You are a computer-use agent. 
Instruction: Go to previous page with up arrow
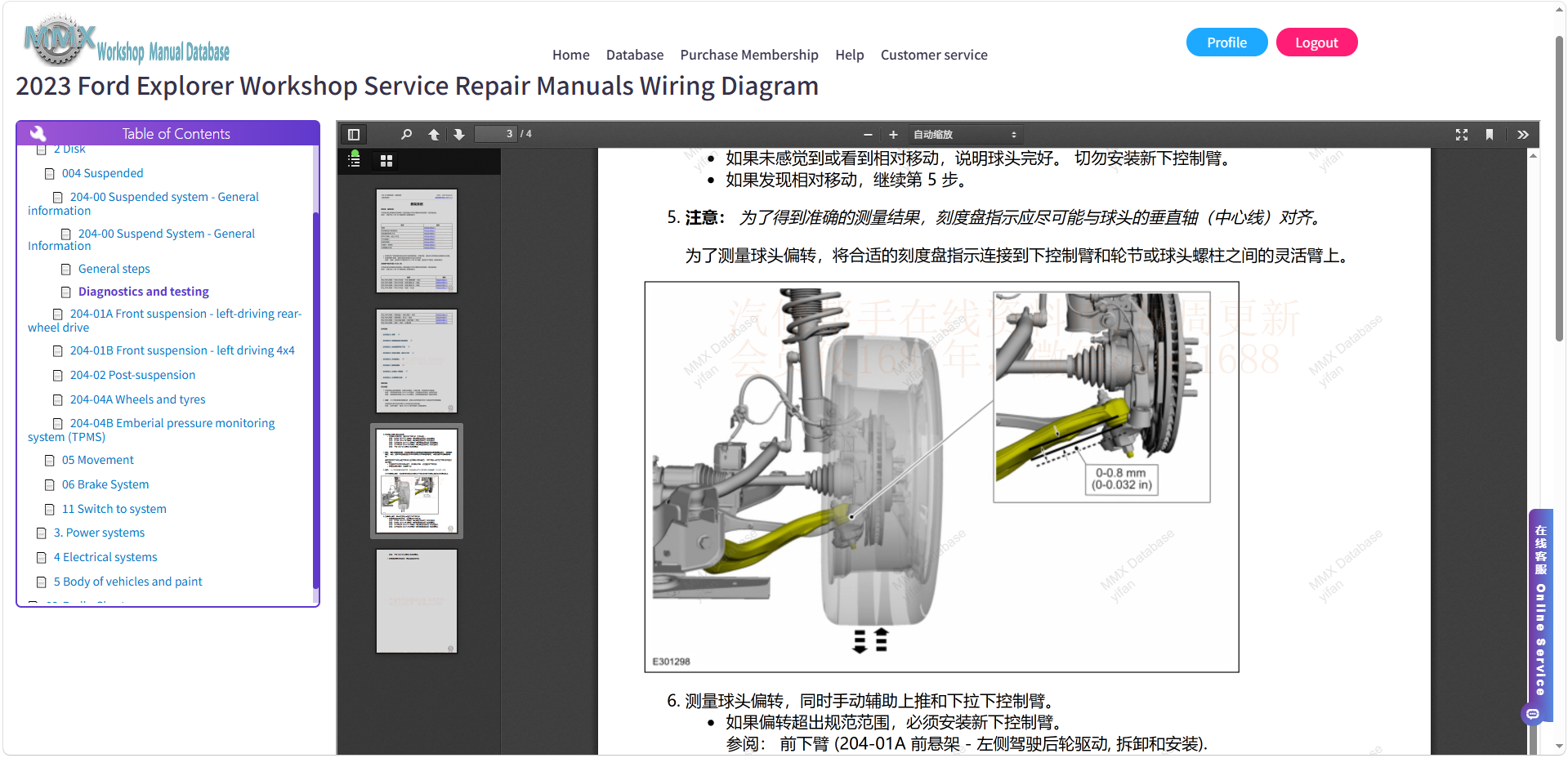pos(434,135)
